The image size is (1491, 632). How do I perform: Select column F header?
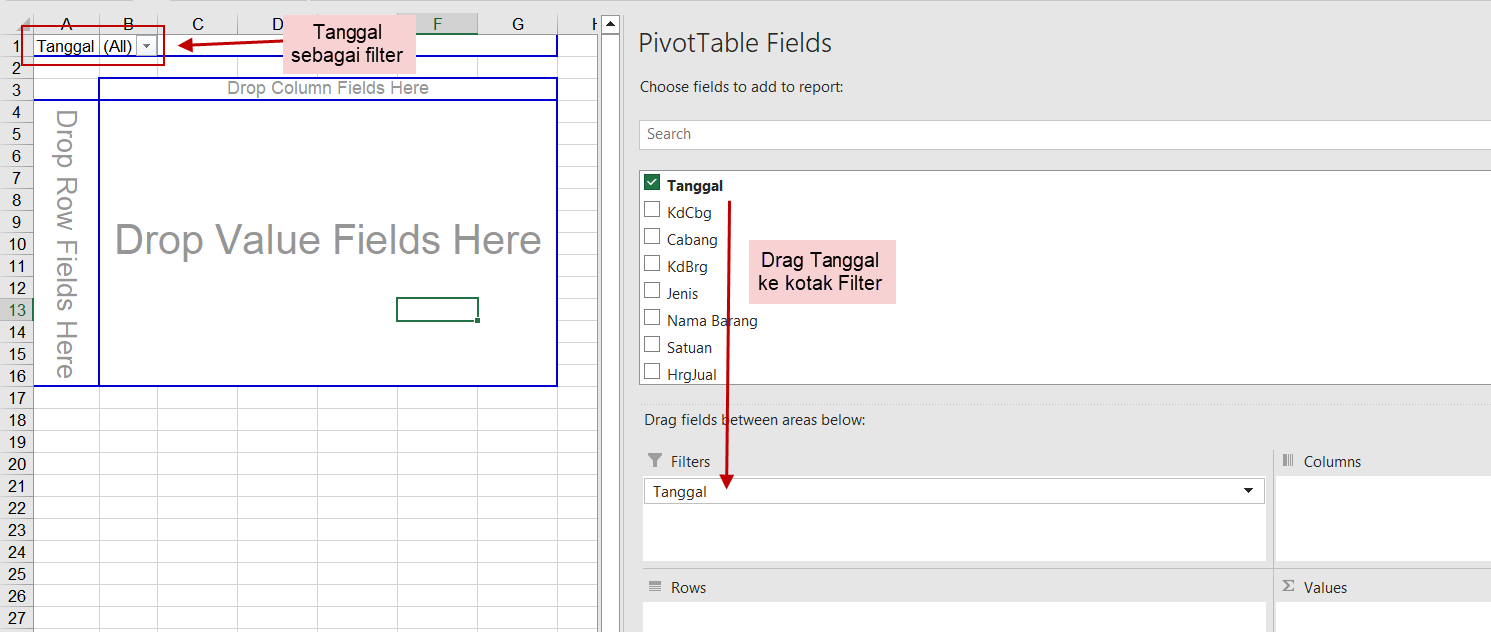coord(437,24)
